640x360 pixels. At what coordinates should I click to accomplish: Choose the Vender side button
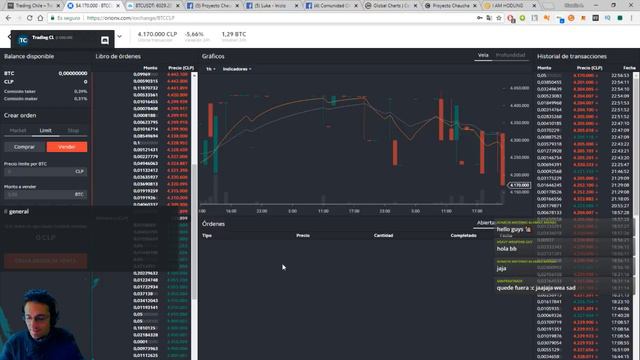(x=67, y=147)
